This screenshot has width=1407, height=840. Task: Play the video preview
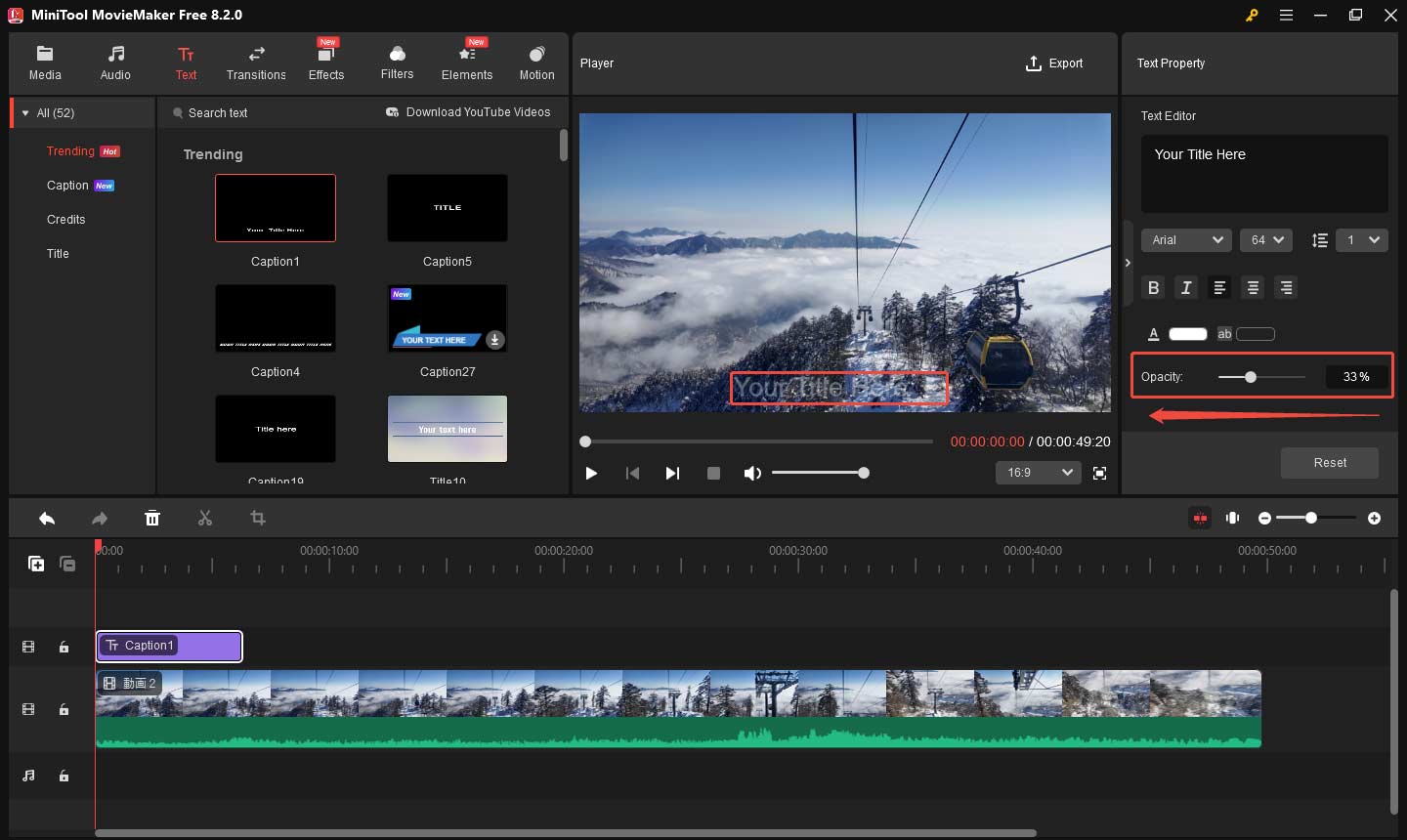tap(591, 473)
